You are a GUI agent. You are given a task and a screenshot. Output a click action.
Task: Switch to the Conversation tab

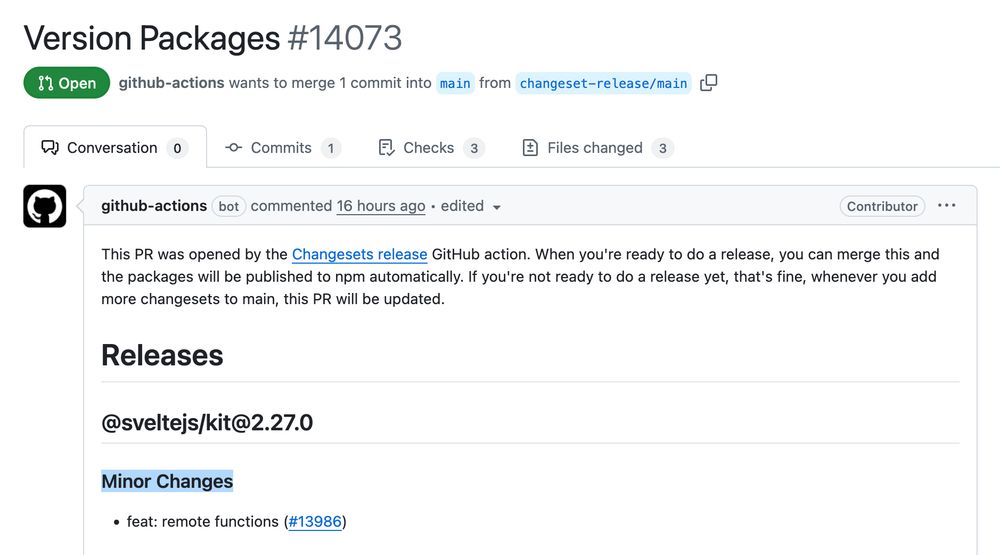pos(115,147)
